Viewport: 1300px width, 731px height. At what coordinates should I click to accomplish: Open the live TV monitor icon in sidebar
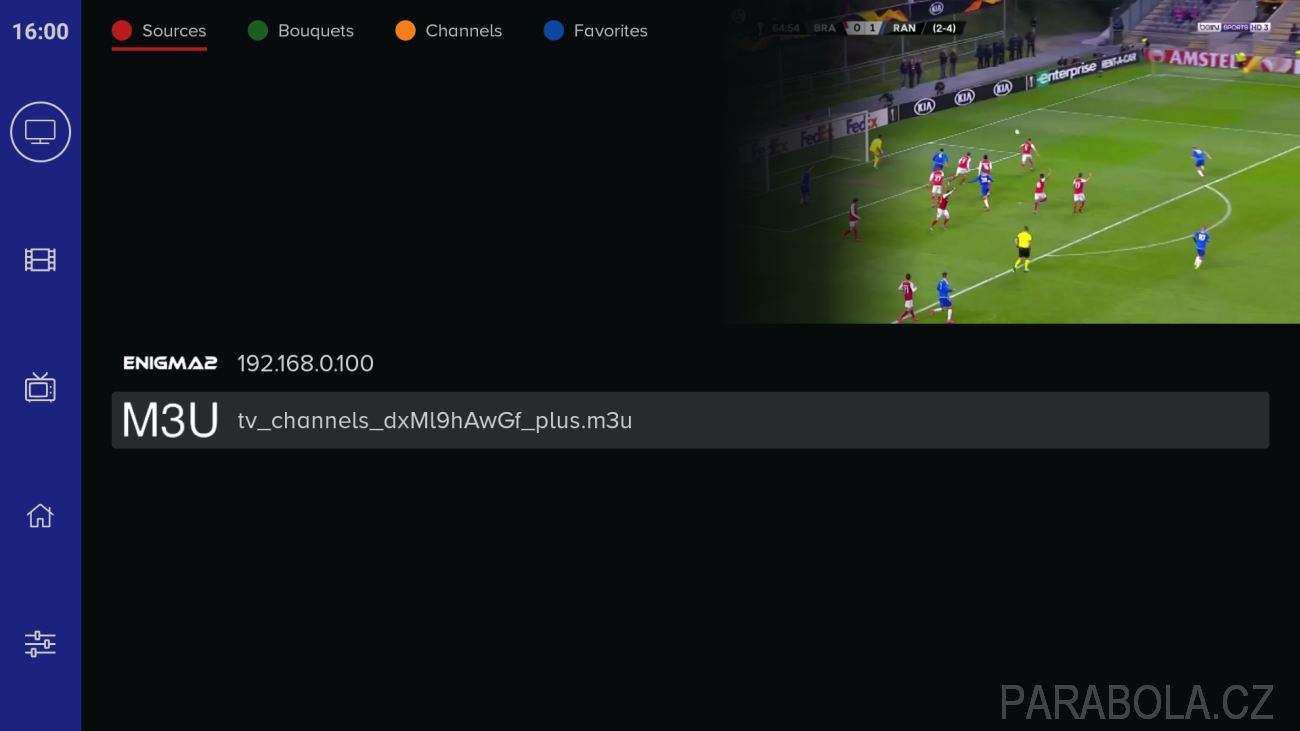tap(40, 132)
